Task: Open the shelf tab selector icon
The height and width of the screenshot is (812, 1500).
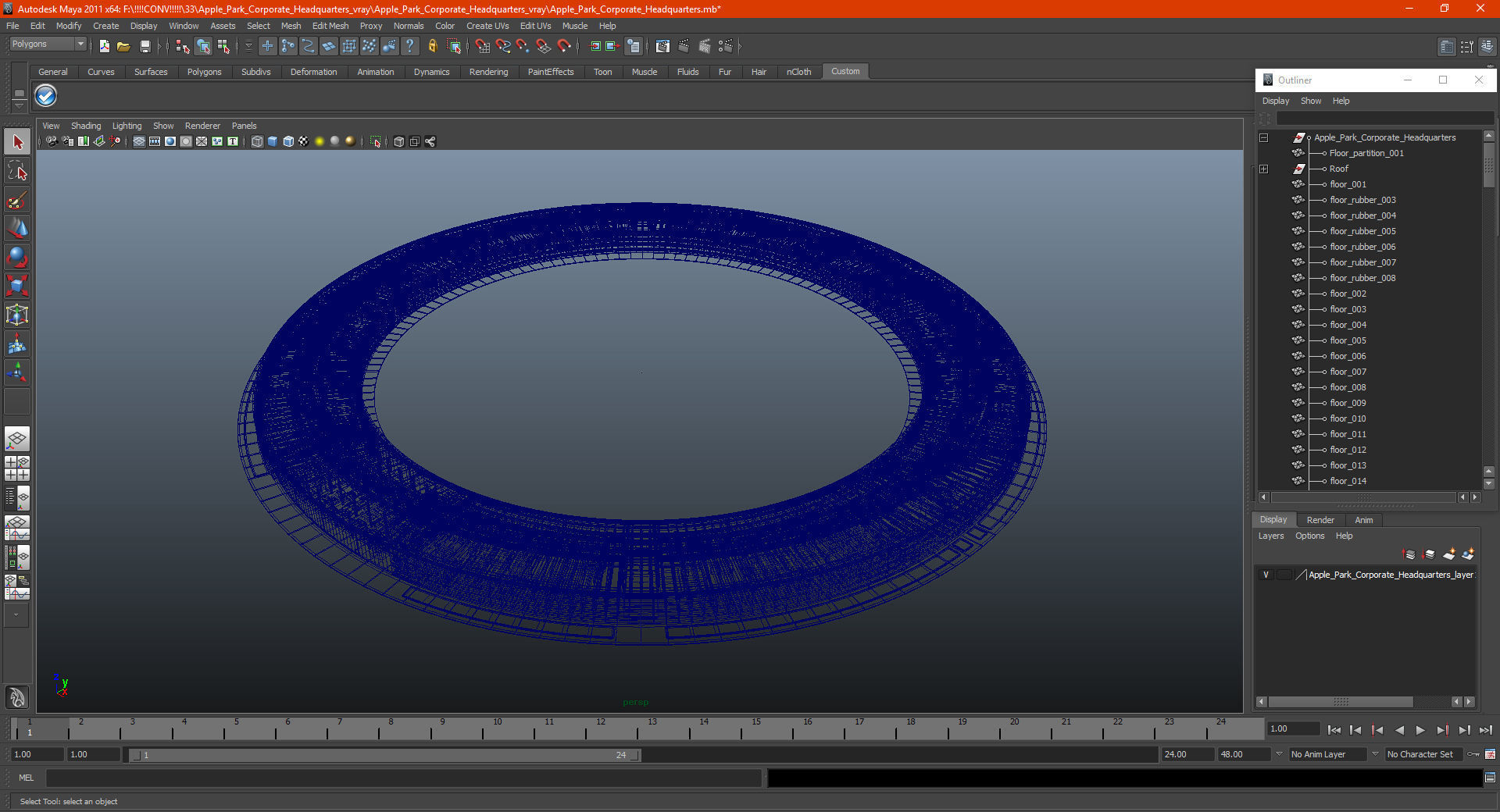Action: coord(19,94)
